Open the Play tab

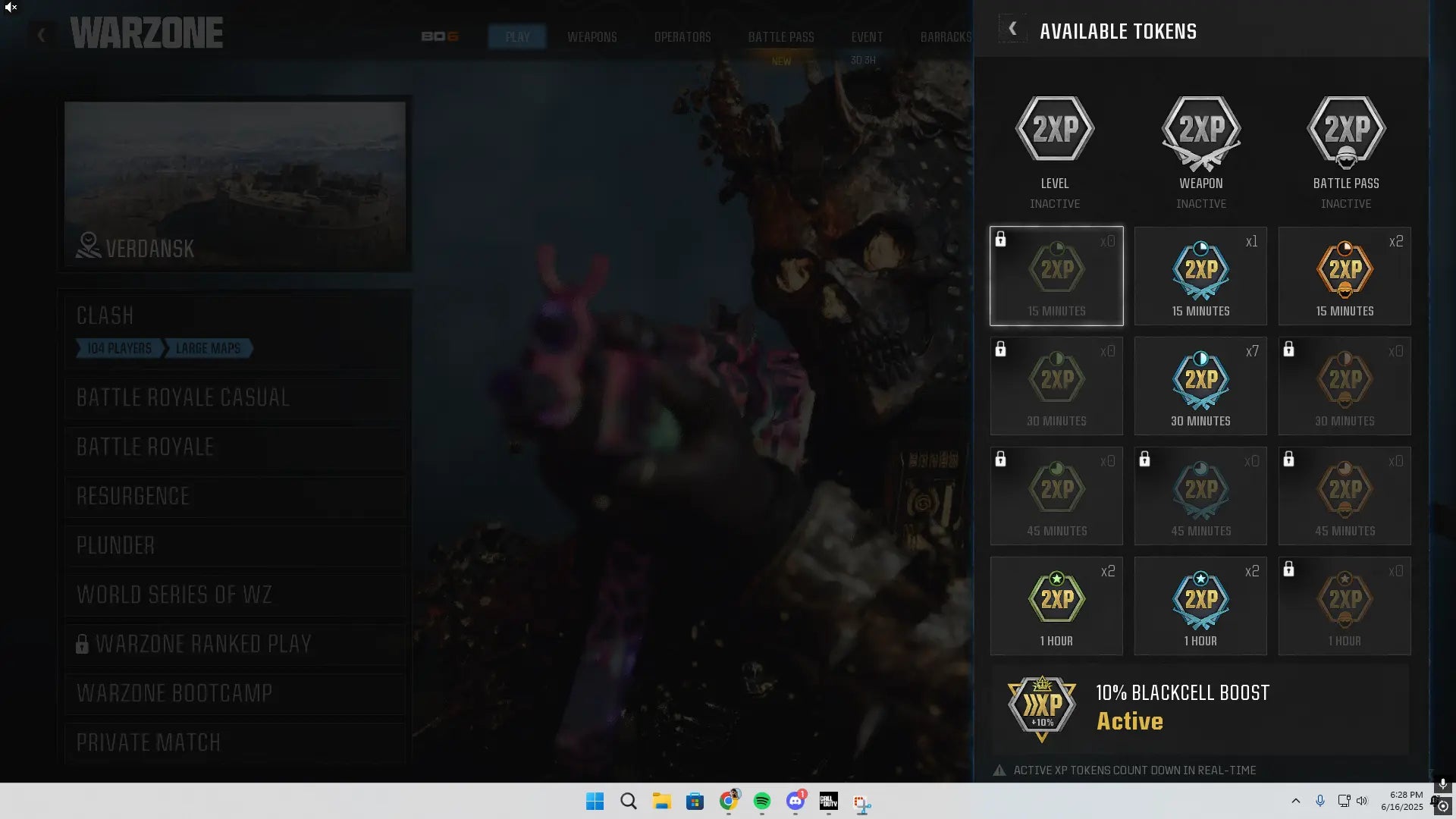click(x=517, y=37)
